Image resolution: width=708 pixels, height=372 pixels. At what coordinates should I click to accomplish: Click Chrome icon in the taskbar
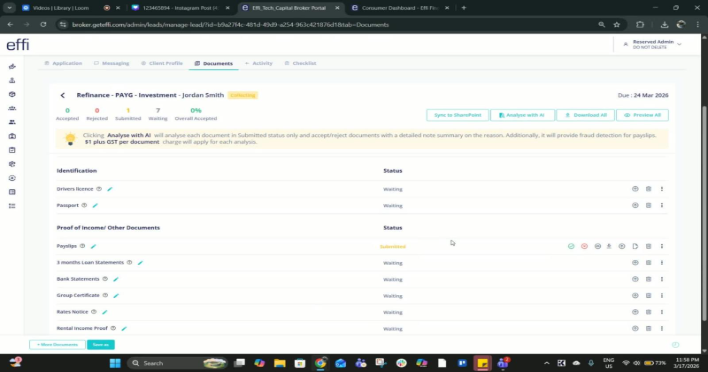pyautogui.click(x=320, y=363)
